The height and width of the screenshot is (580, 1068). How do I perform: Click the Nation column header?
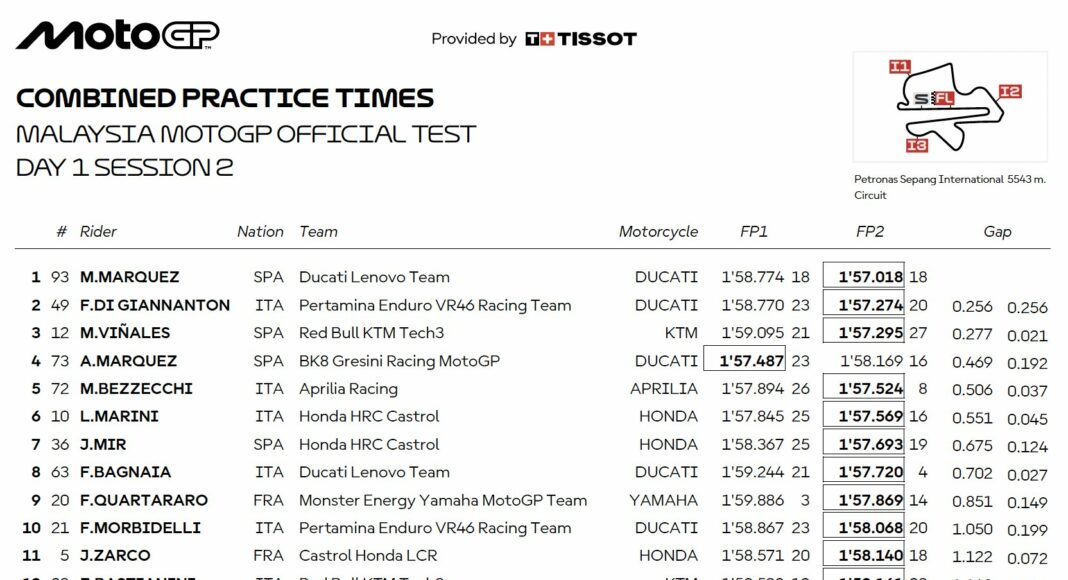[x=260, y=231]
